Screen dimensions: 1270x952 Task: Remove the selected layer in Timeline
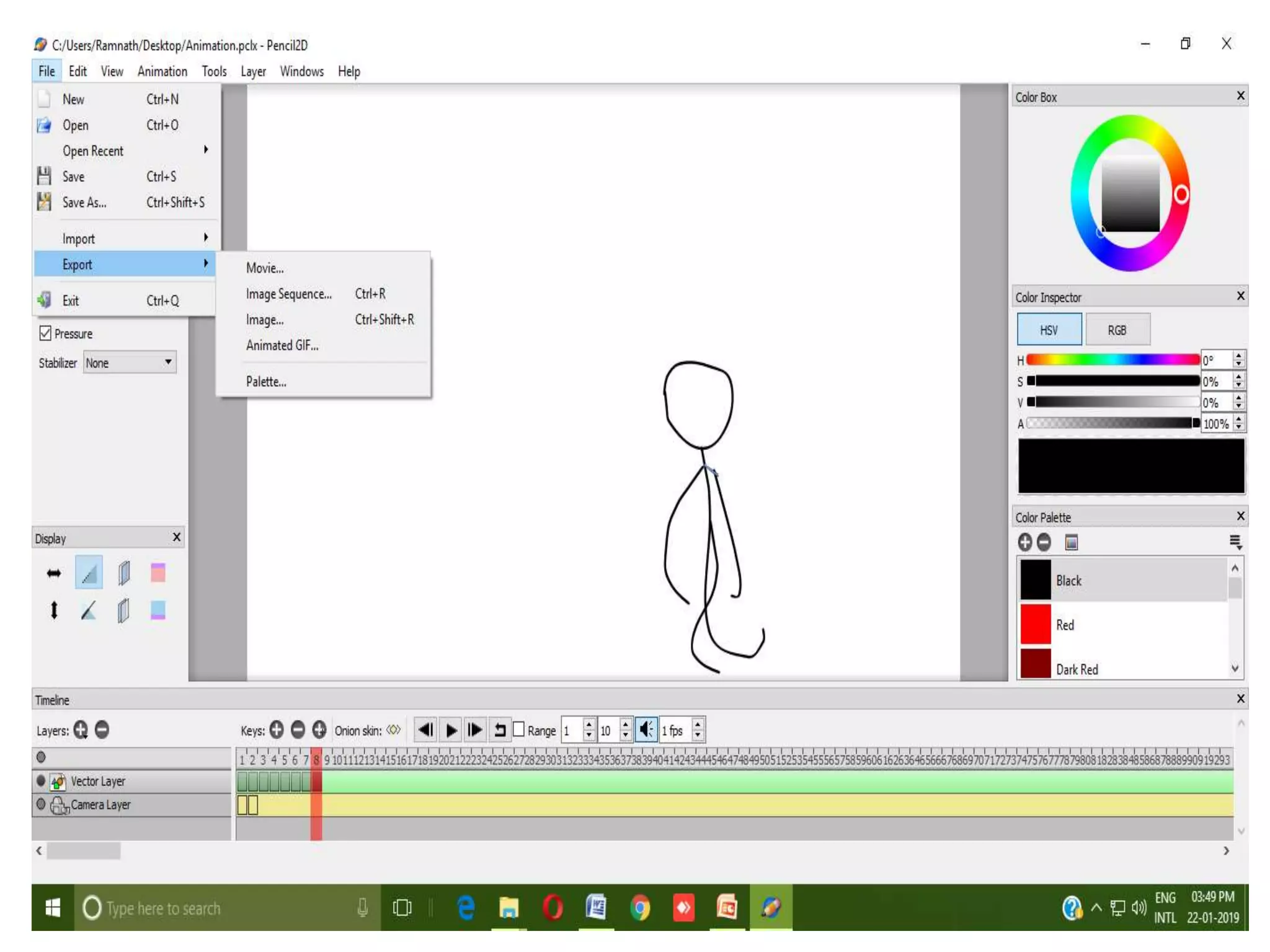click(x=102, y=730)
